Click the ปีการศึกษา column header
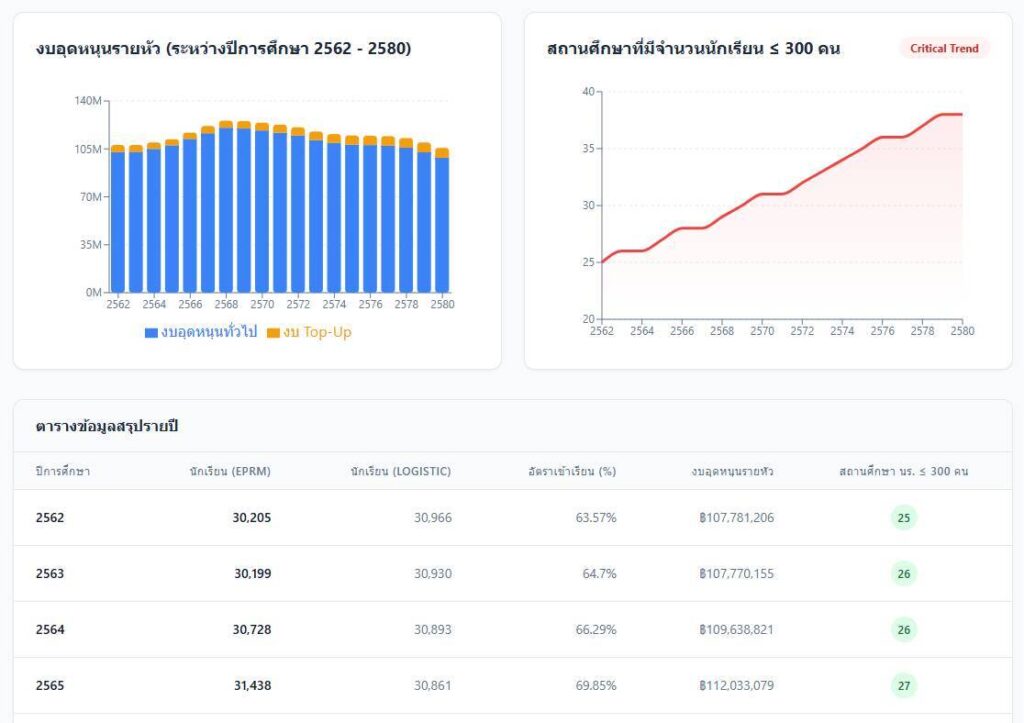 [x=62, y=471]
